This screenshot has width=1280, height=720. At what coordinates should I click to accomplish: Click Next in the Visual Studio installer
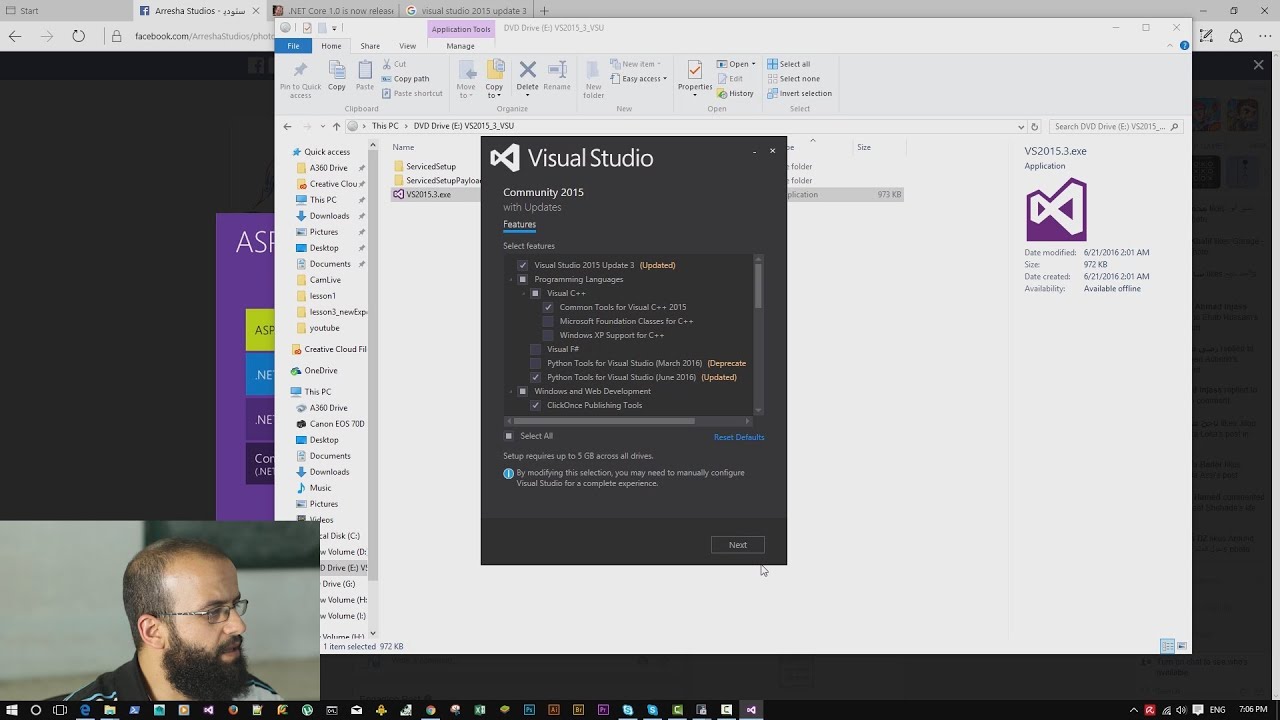tap(738, 545)
